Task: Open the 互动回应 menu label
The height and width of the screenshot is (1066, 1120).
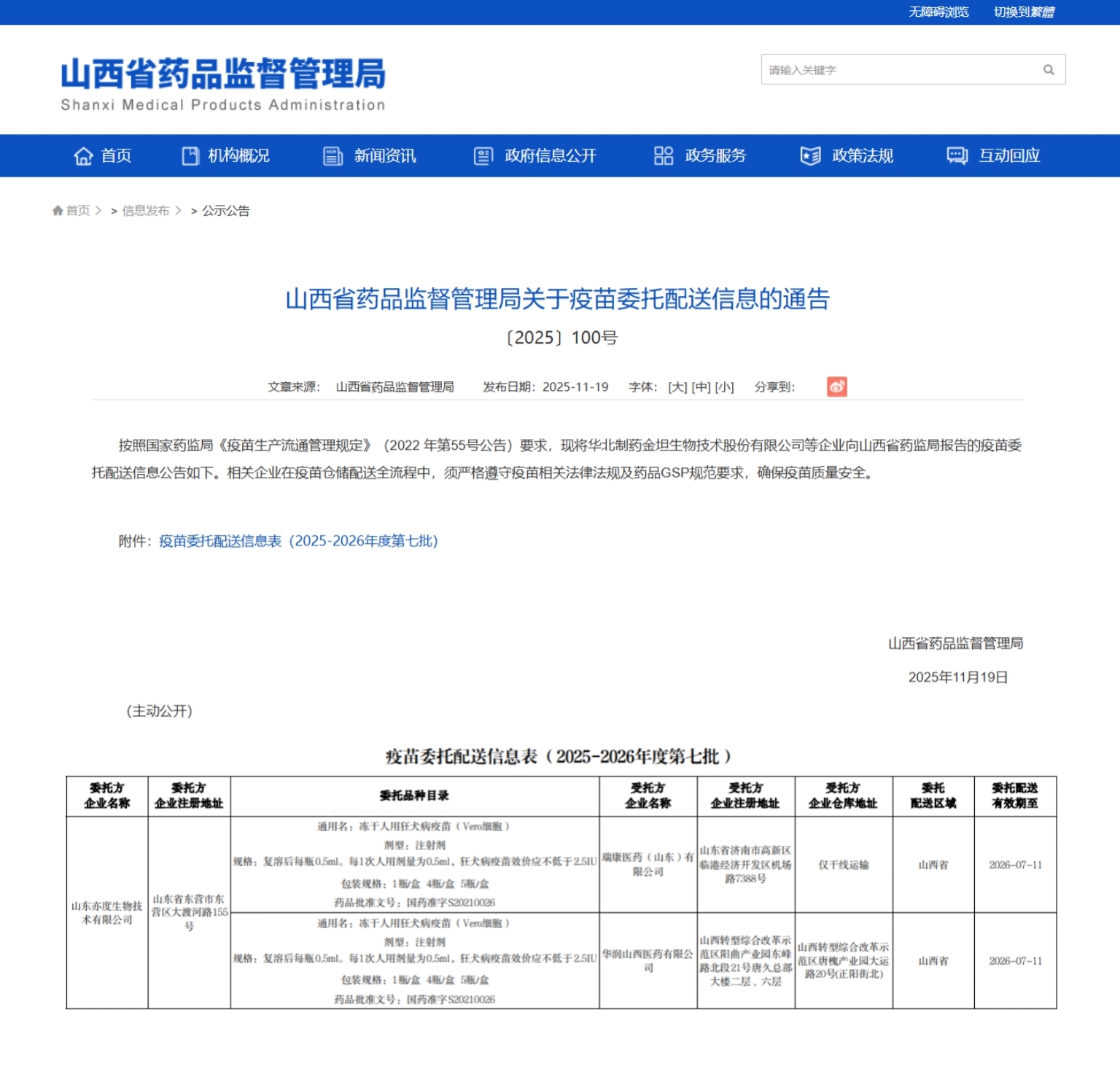Action: coord(1009,156)
